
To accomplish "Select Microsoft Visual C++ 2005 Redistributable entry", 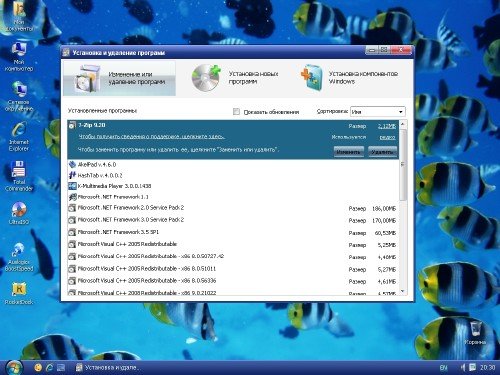I will (233, 244).
